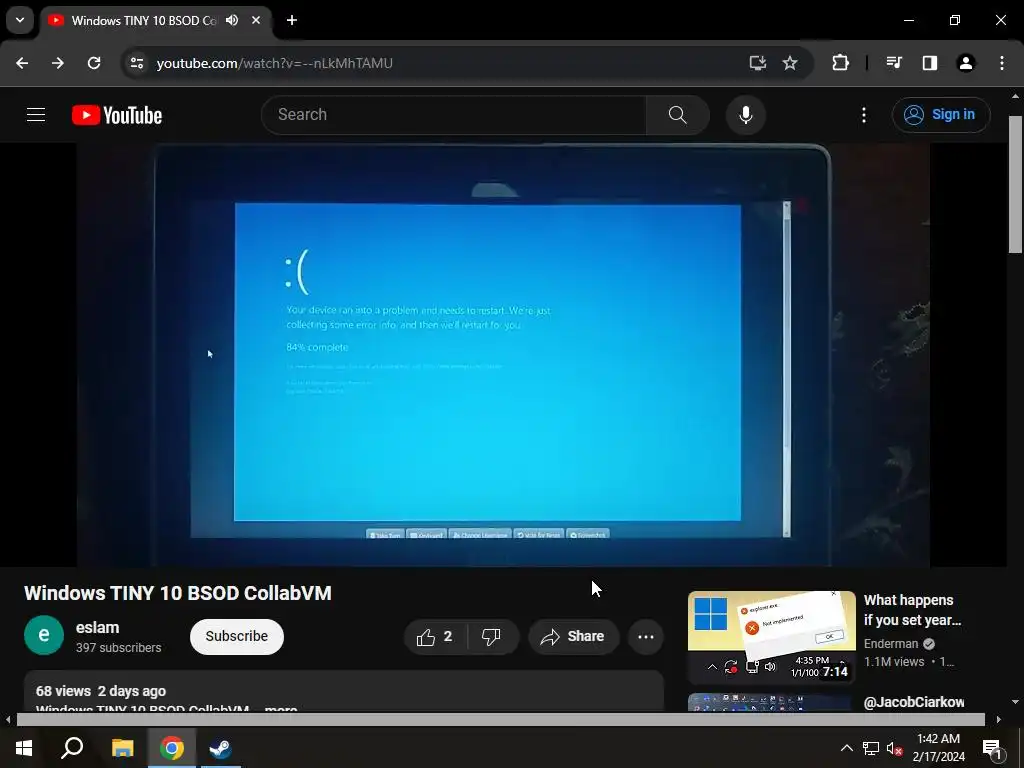
Task: Open media controls icon in toolbar
Action: 894,63
